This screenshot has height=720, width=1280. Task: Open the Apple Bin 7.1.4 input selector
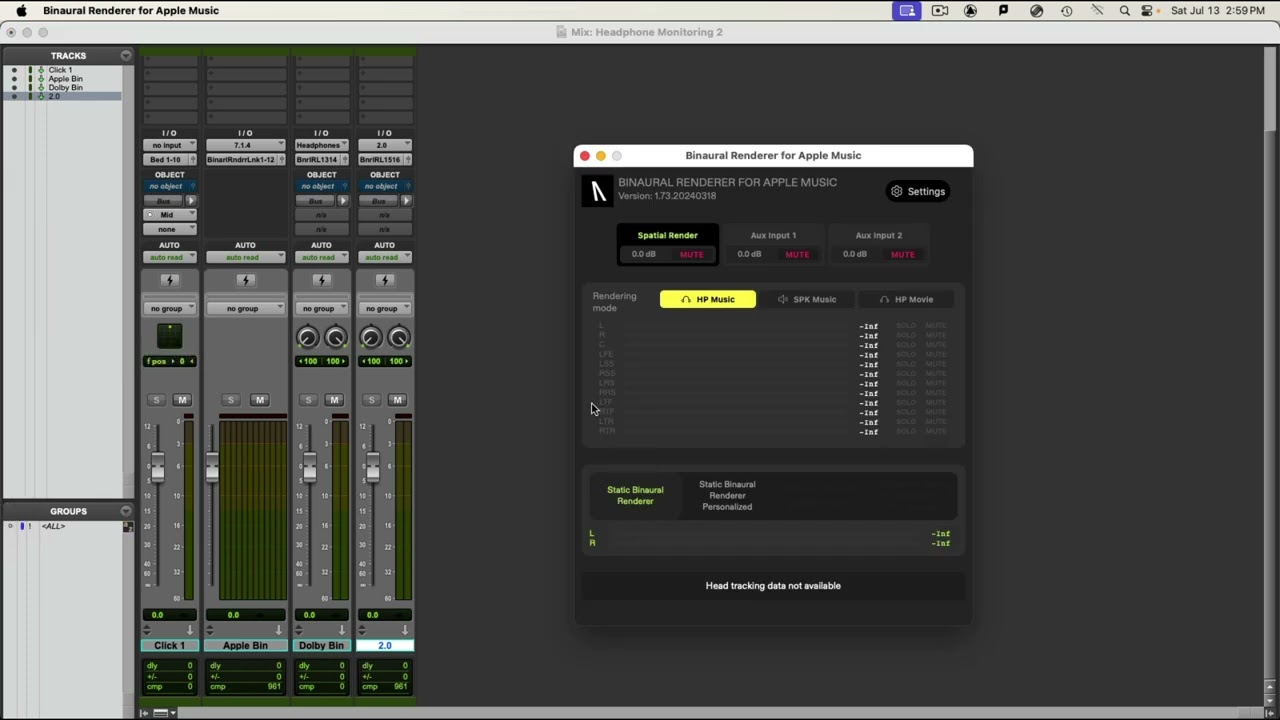point(245,145)
